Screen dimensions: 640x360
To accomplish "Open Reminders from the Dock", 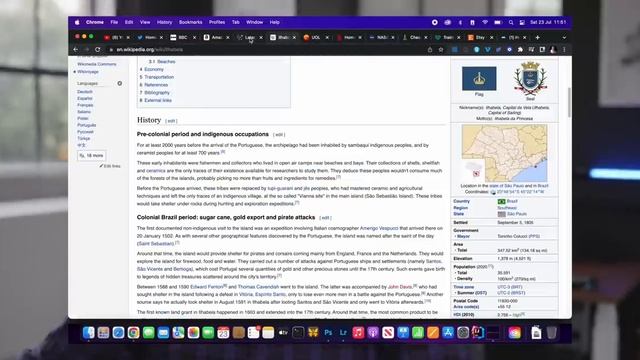I will point(253,333).
